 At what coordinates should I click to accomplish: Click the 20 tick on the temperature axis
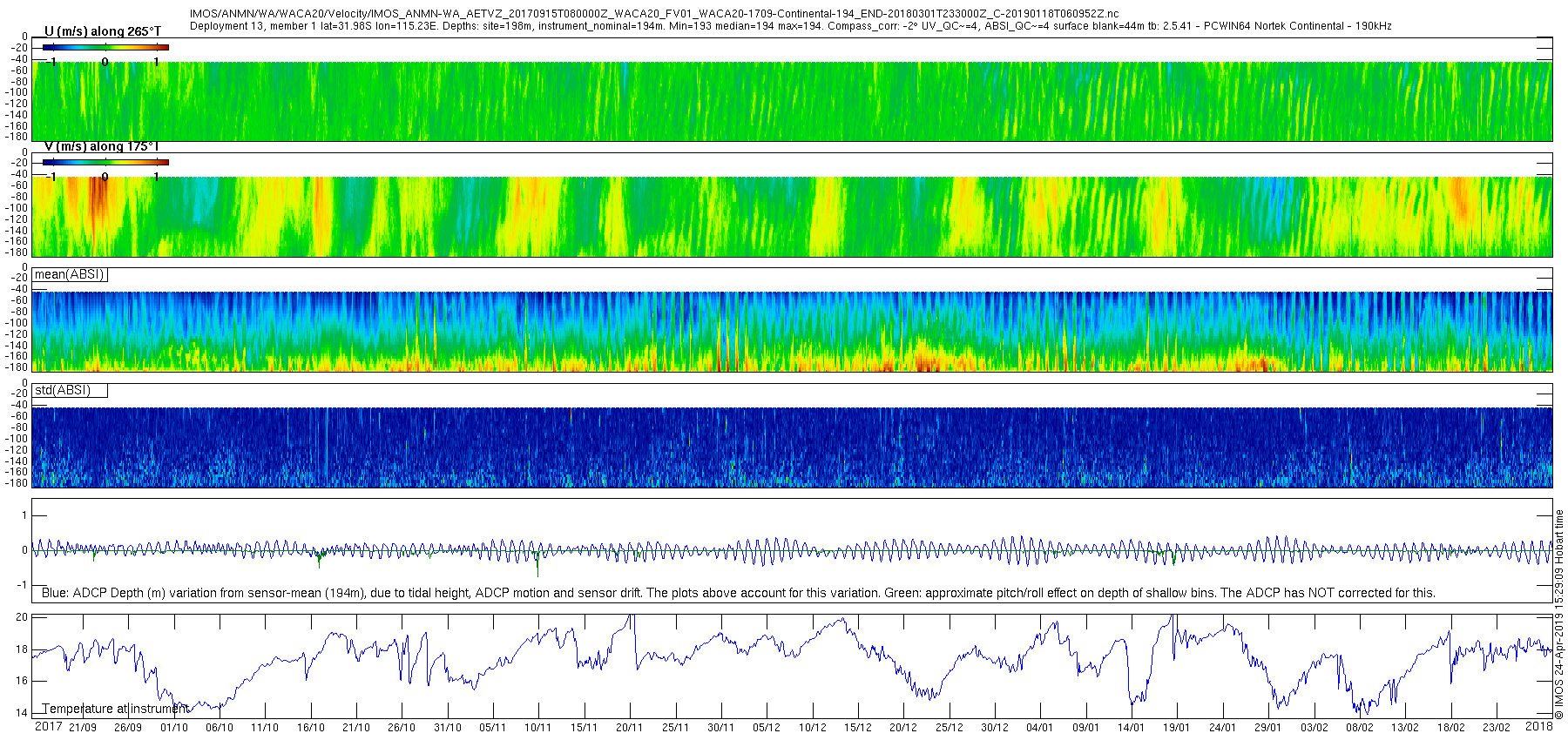[23, 617]
